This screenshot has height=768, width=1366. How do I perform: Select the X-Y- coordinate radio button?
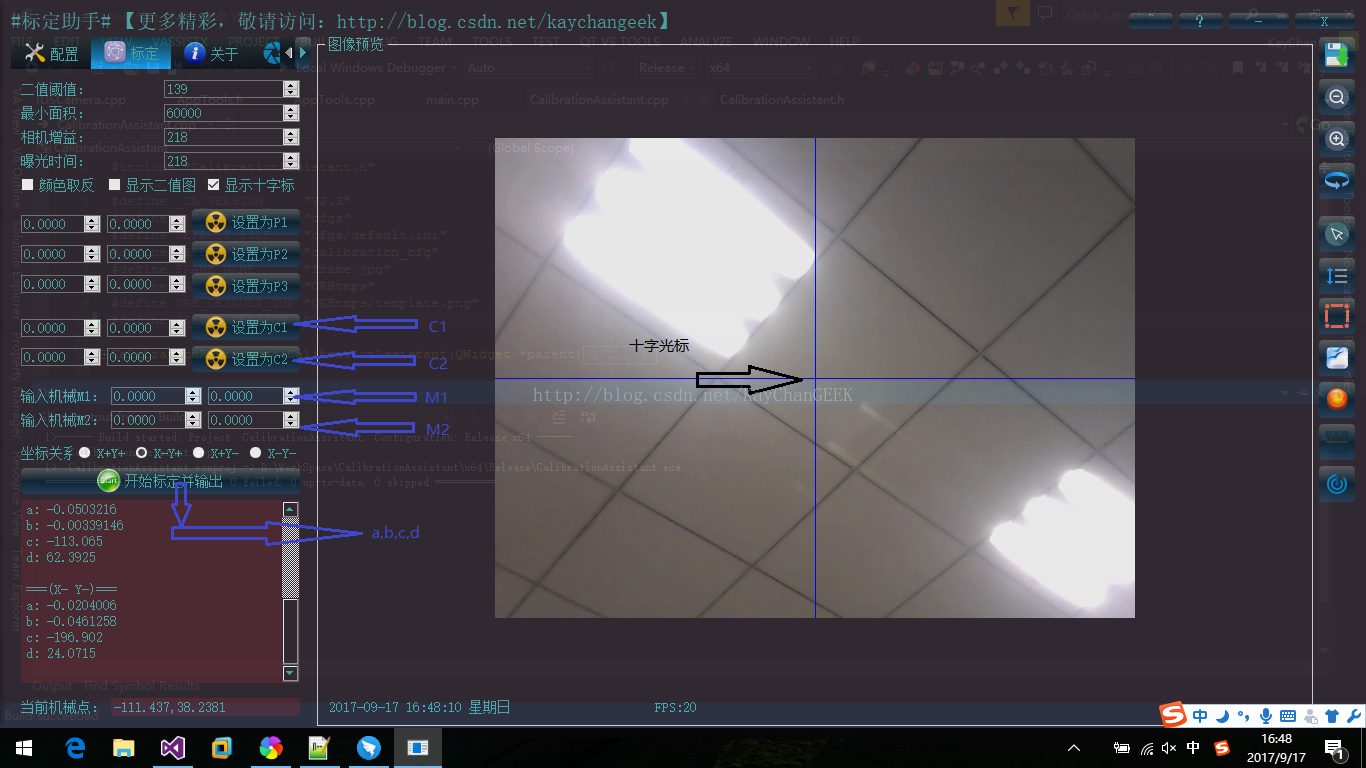(x=256, y=453)
